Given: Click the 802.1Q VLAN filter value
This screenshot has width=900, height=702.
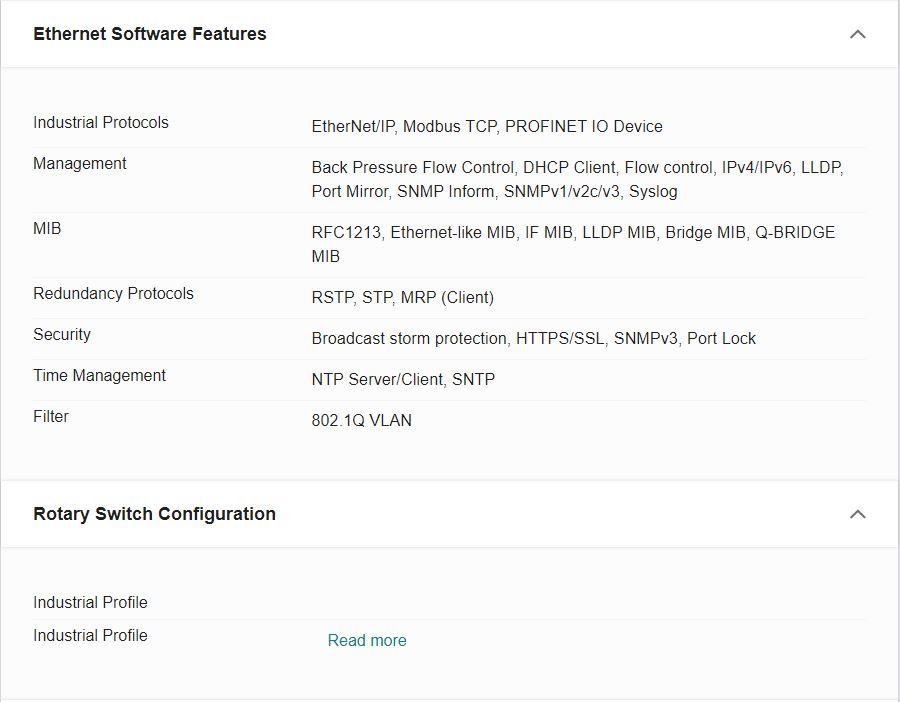Looking at the screenshot, I should (362, 420).
